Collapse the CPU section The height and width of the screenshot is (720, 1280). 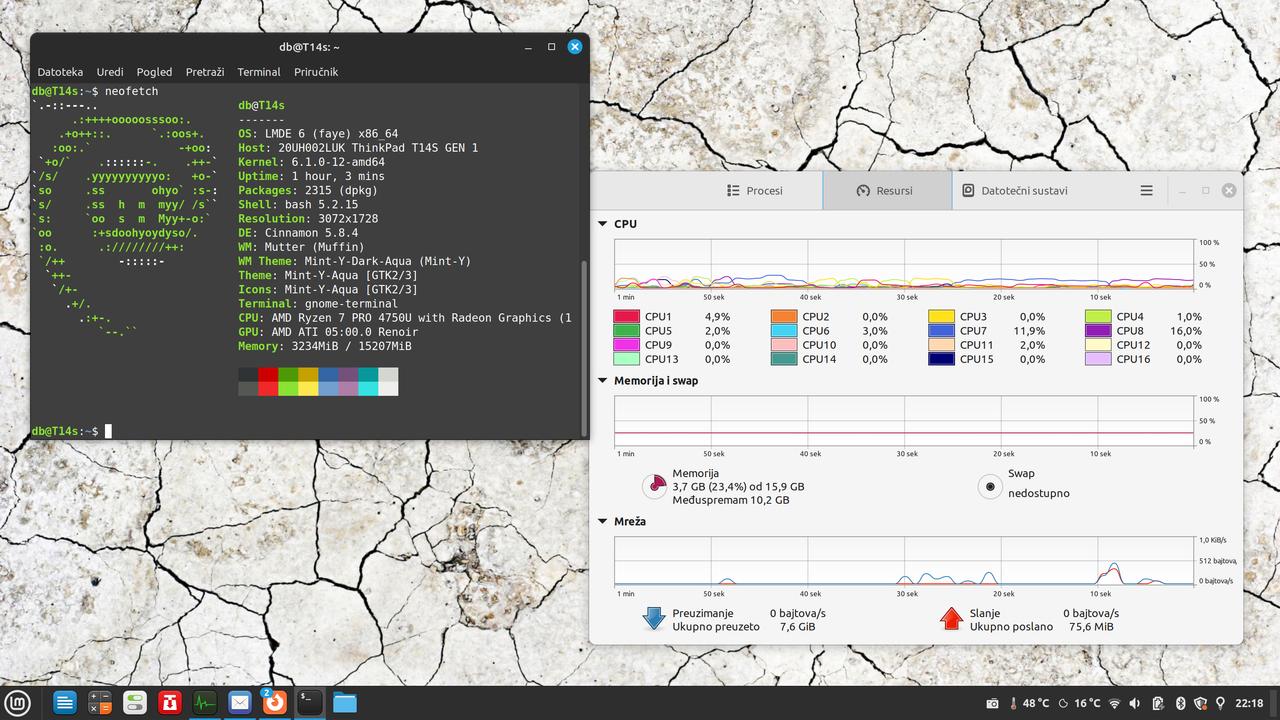[602, 224]
